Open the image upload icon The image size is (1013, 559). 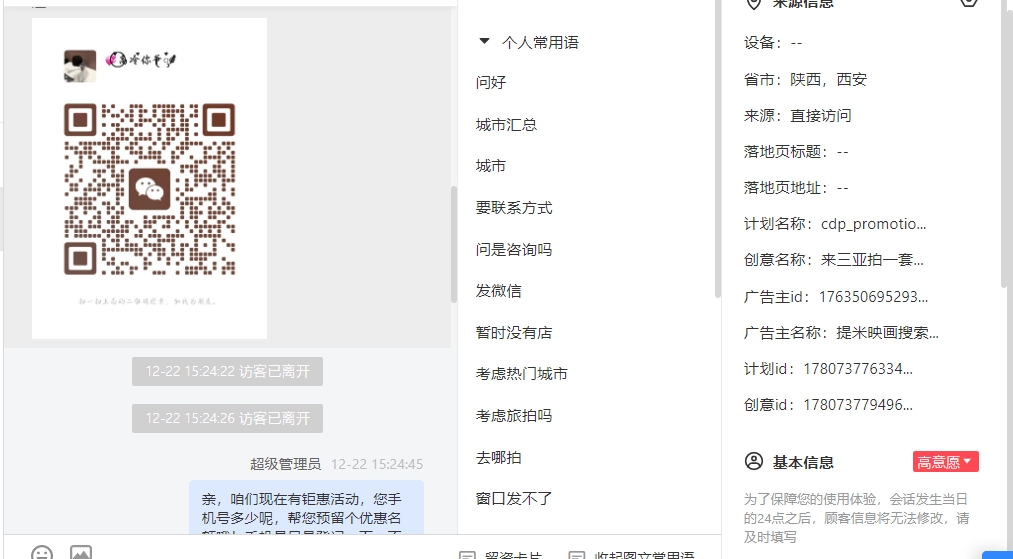click(x=81, y=553)
